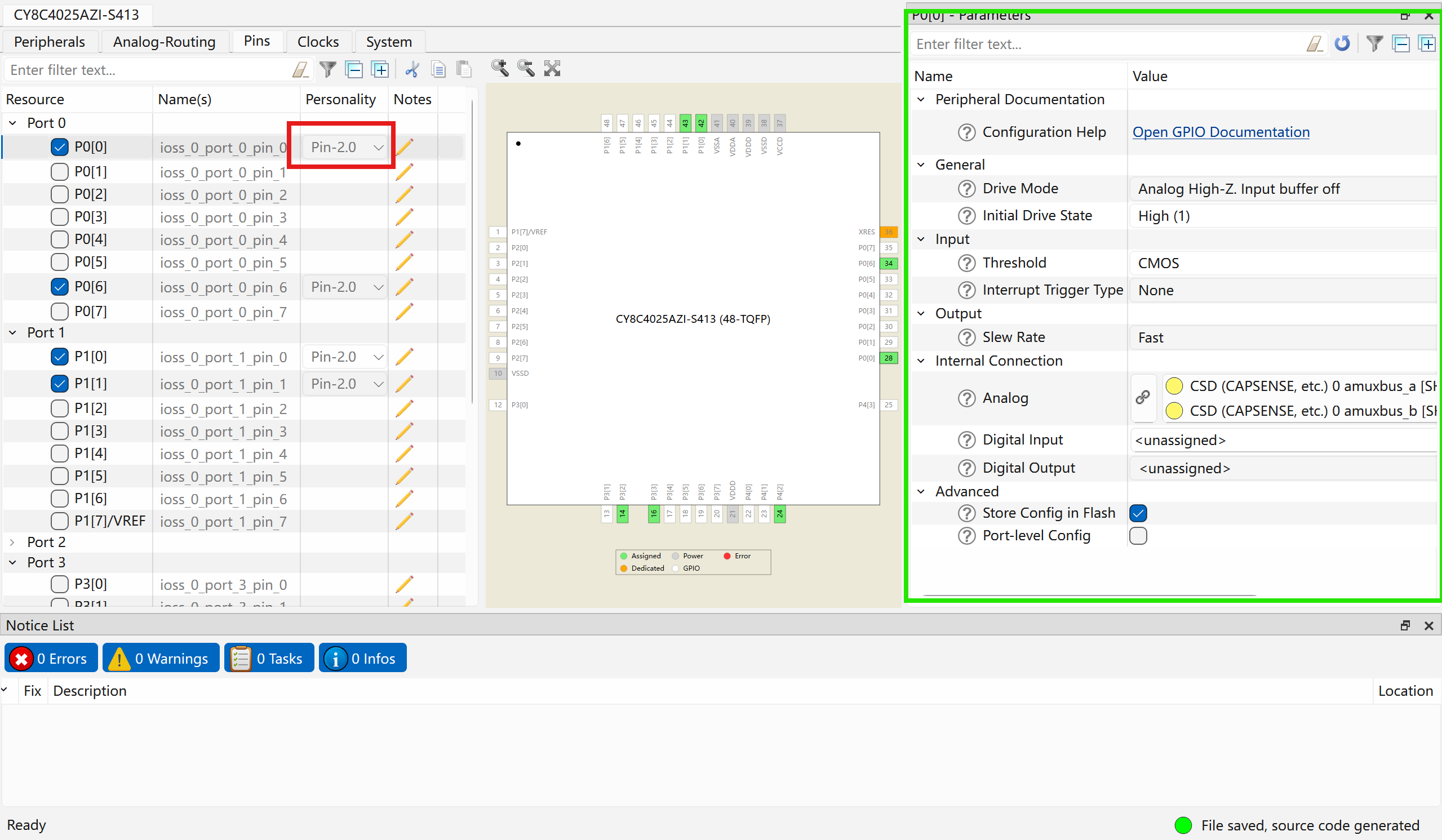Collapse the Port 1 tree node
Viewport: 1442px width, 840px height.
(12, 332)
